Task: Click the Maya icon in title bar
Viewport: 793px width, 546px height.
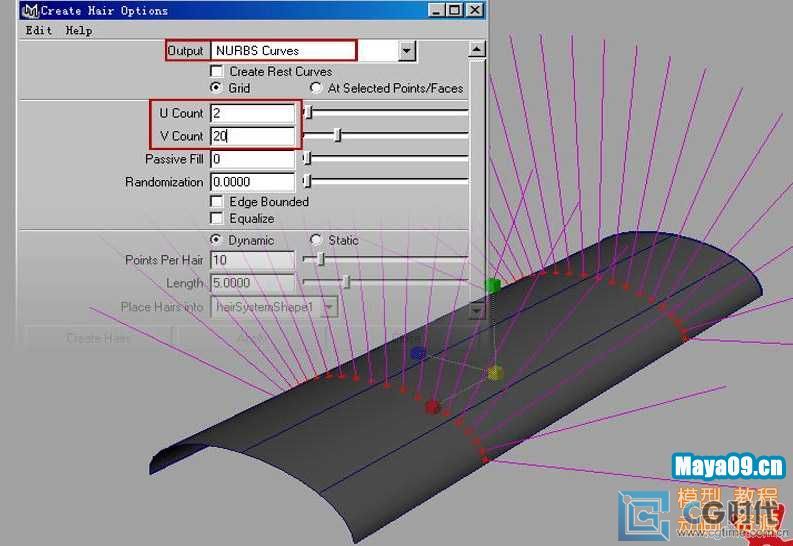Action: (30, 10)
